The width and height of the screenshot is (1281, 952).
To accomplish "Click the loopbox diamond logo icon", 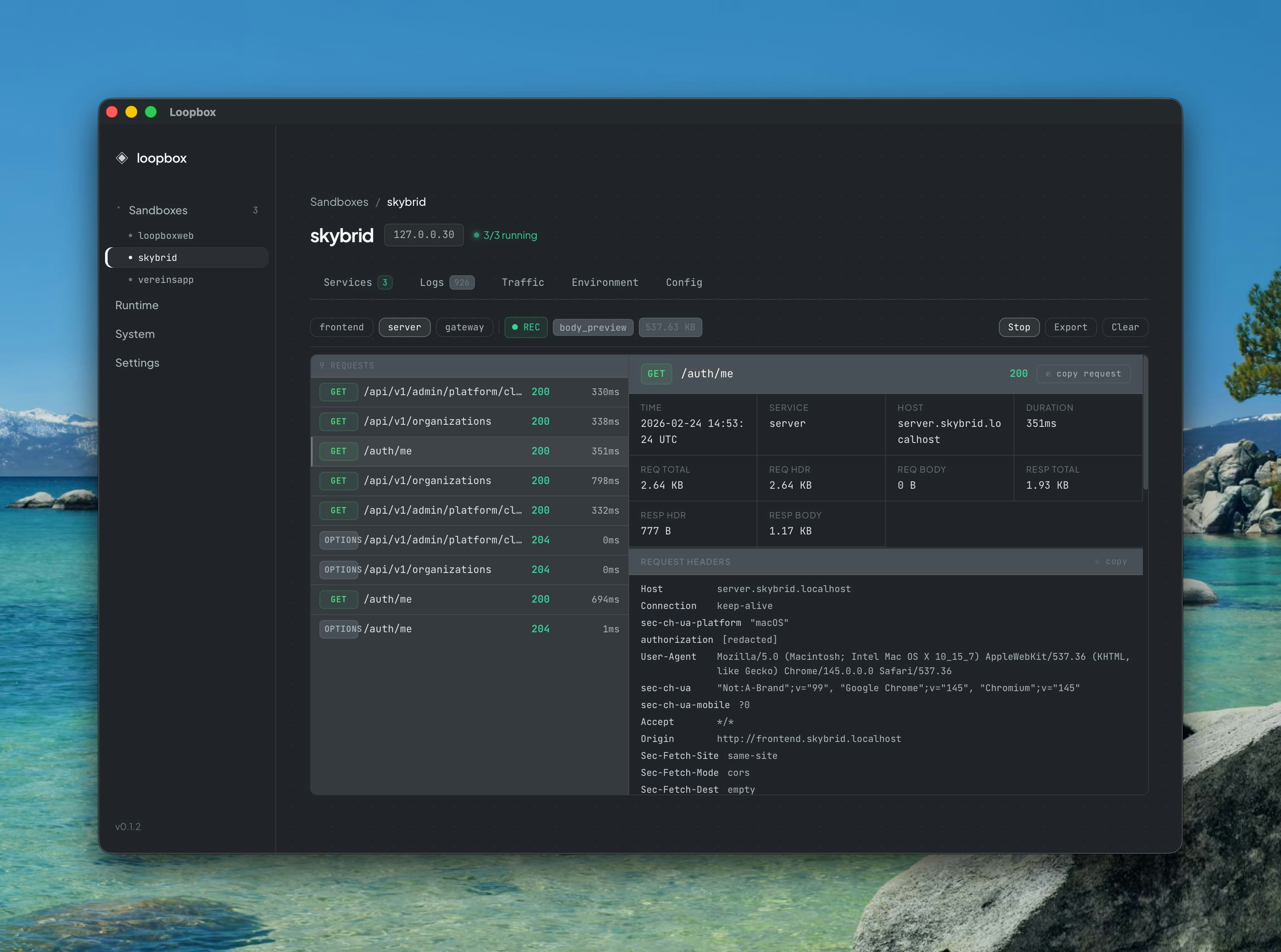I will (122, 158).
